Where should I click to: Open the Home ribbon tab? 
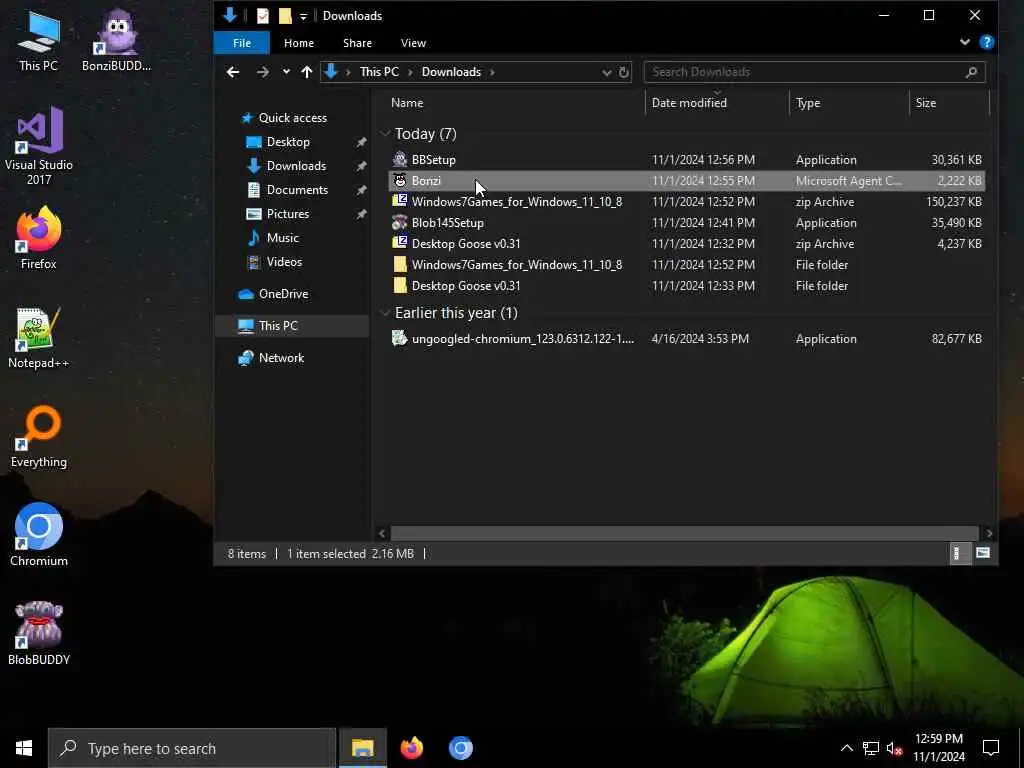pyautogui.click(x=298, y=43)
